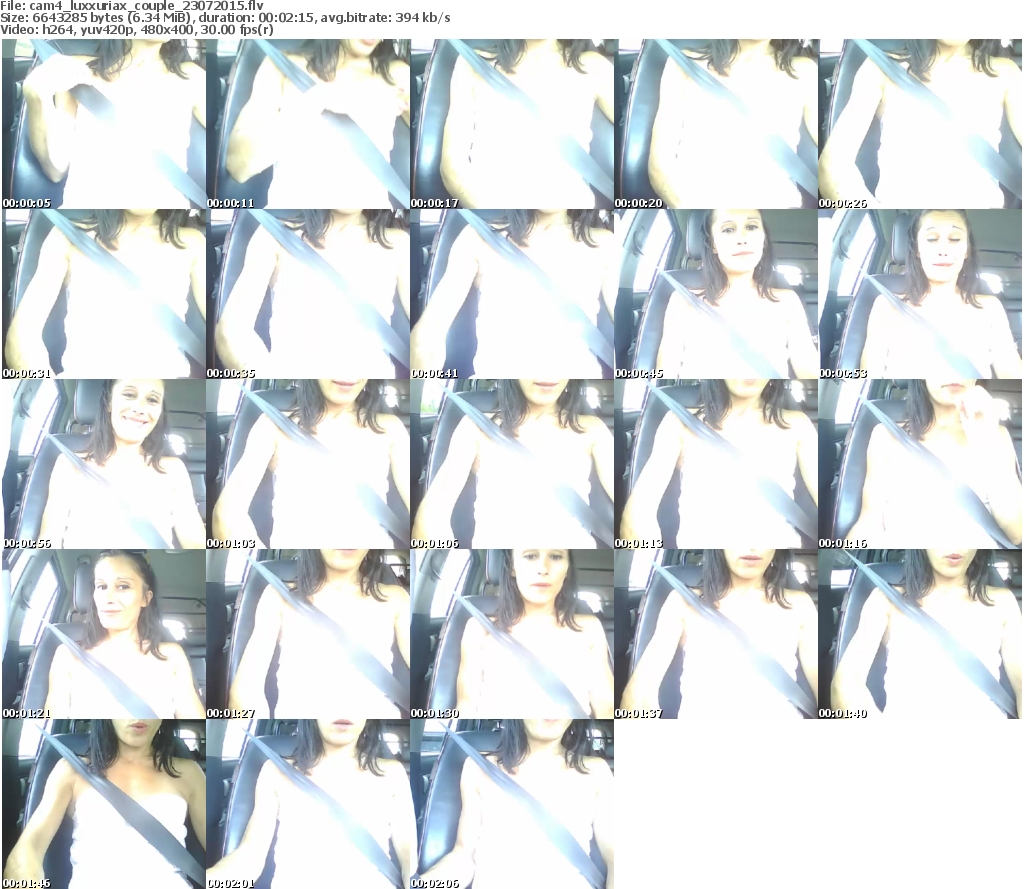The width and height of the screenshot is (1024, 889).
Task: Open the frame stamped 00:00:31
Action: coord(104,294)
